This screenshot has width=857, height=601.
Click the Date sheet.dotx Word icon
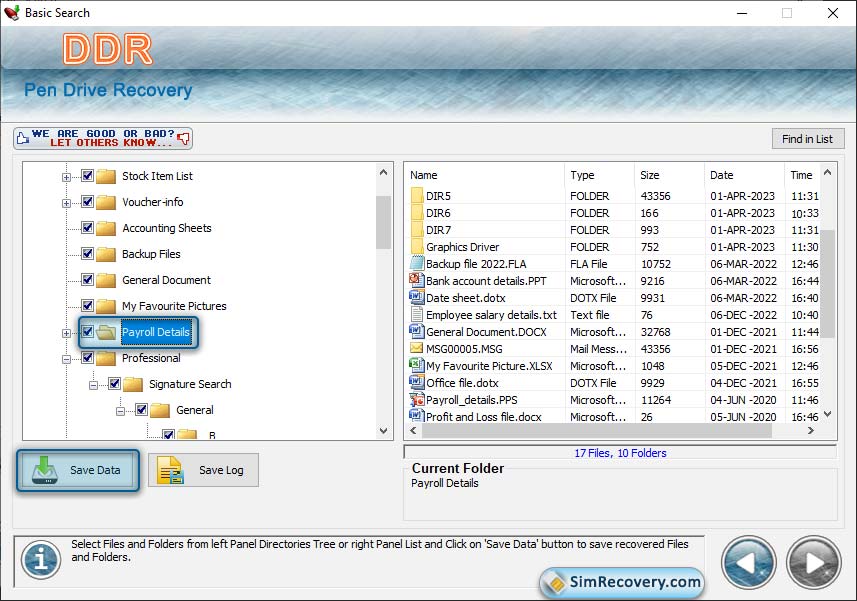417,297
